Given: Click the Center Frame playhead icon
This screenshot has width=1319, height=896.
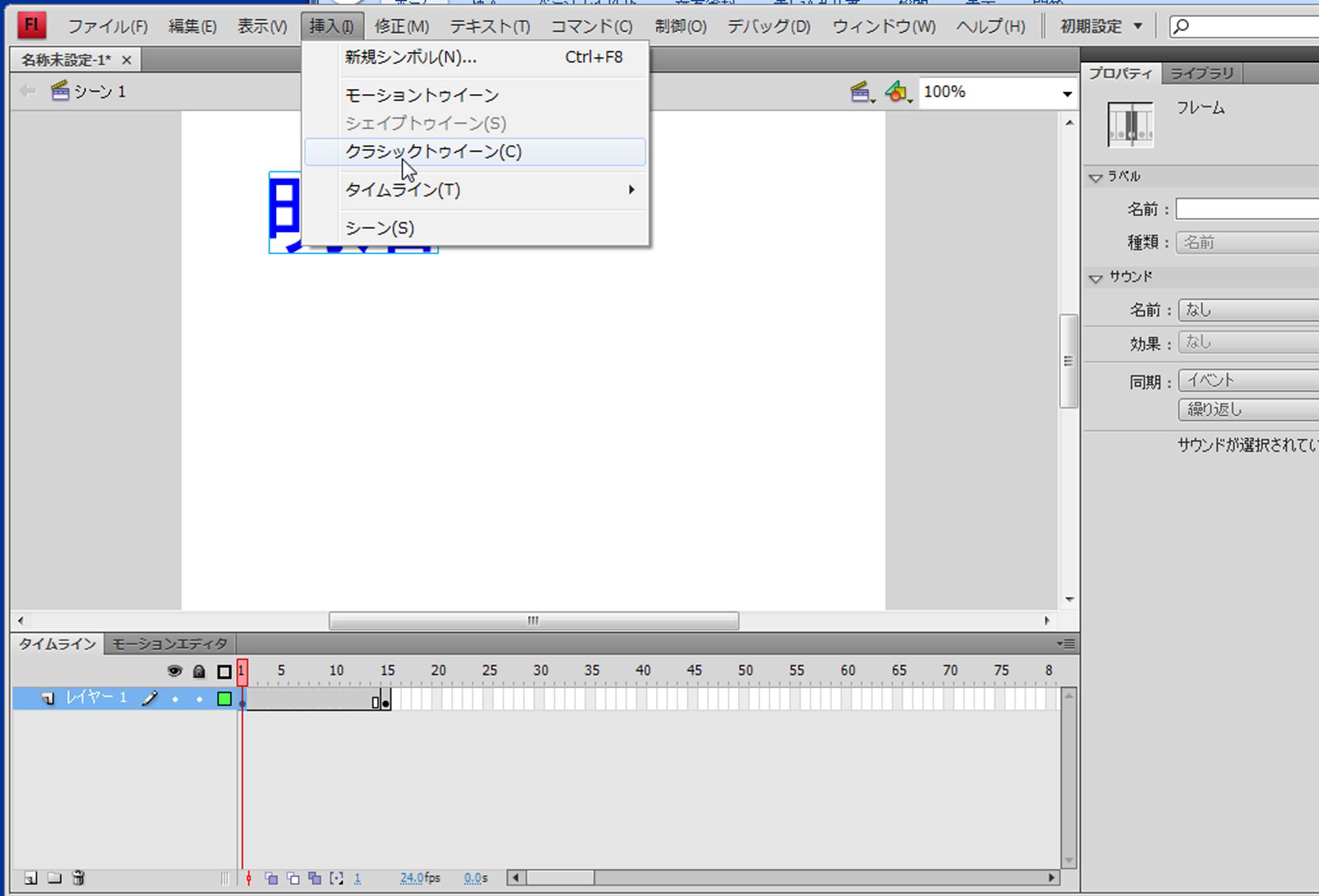Looking at the screenshot, I should pos(249,879).
